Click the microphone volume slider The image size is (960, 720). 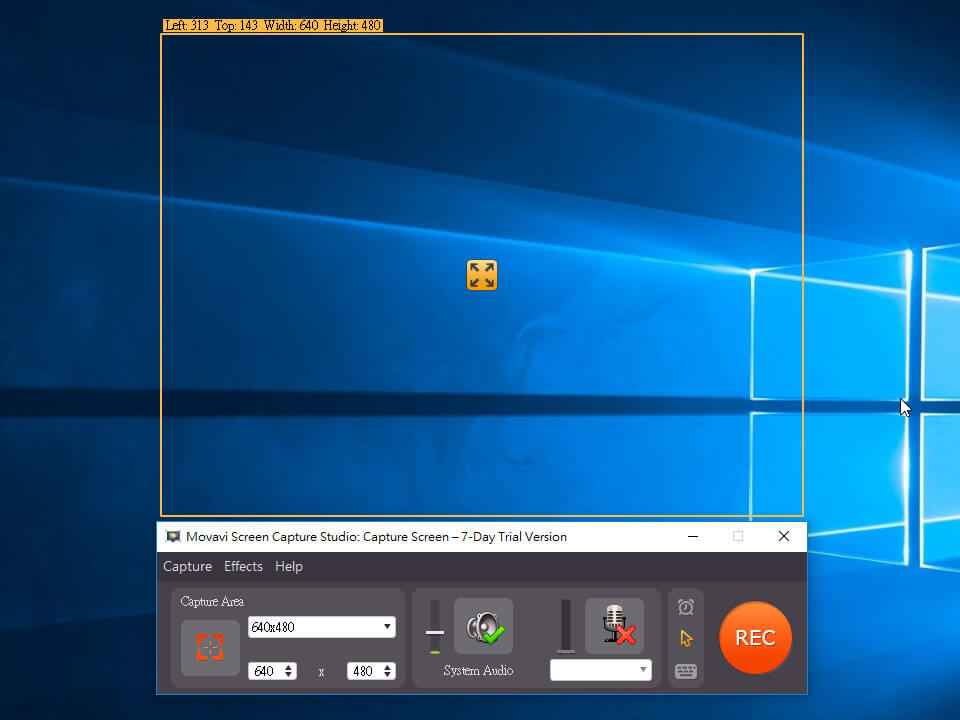566,627
